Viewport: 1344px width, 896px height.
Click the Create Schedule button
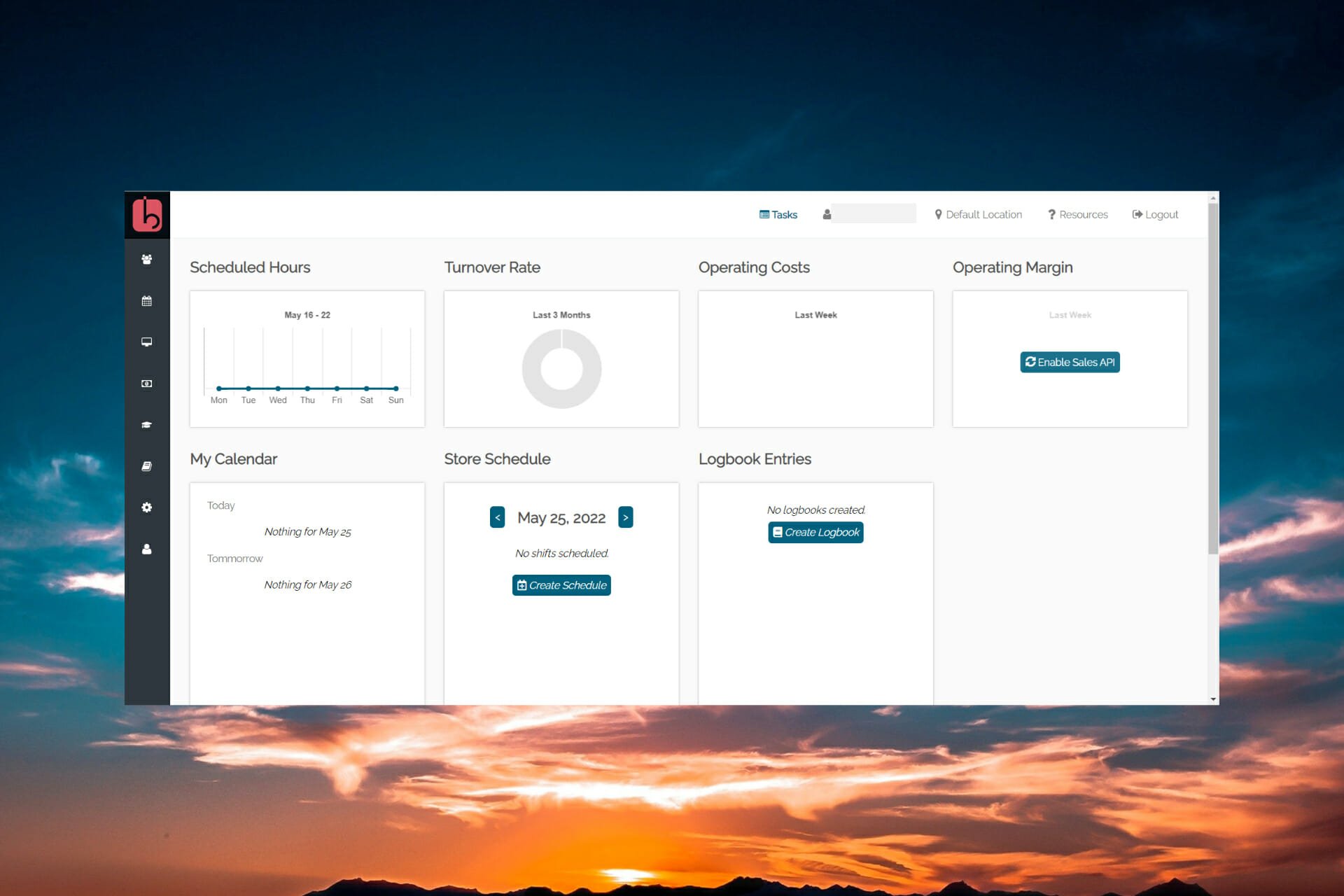561,585
